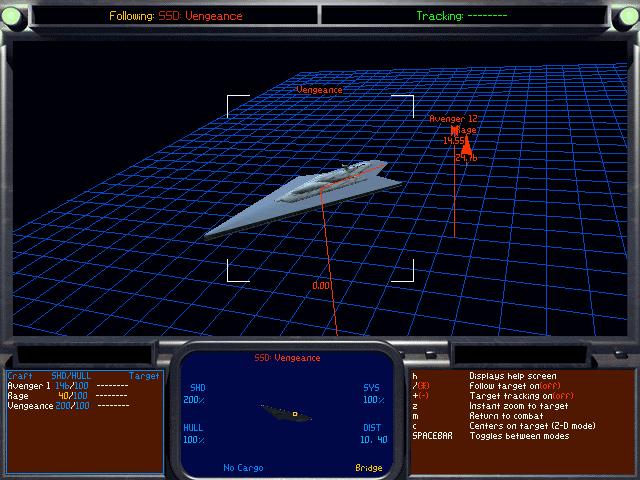640x480 pixels.
Task: Click the Following: SSD Vengeance header
Action: pyautogui.click(x=160, y=15)
